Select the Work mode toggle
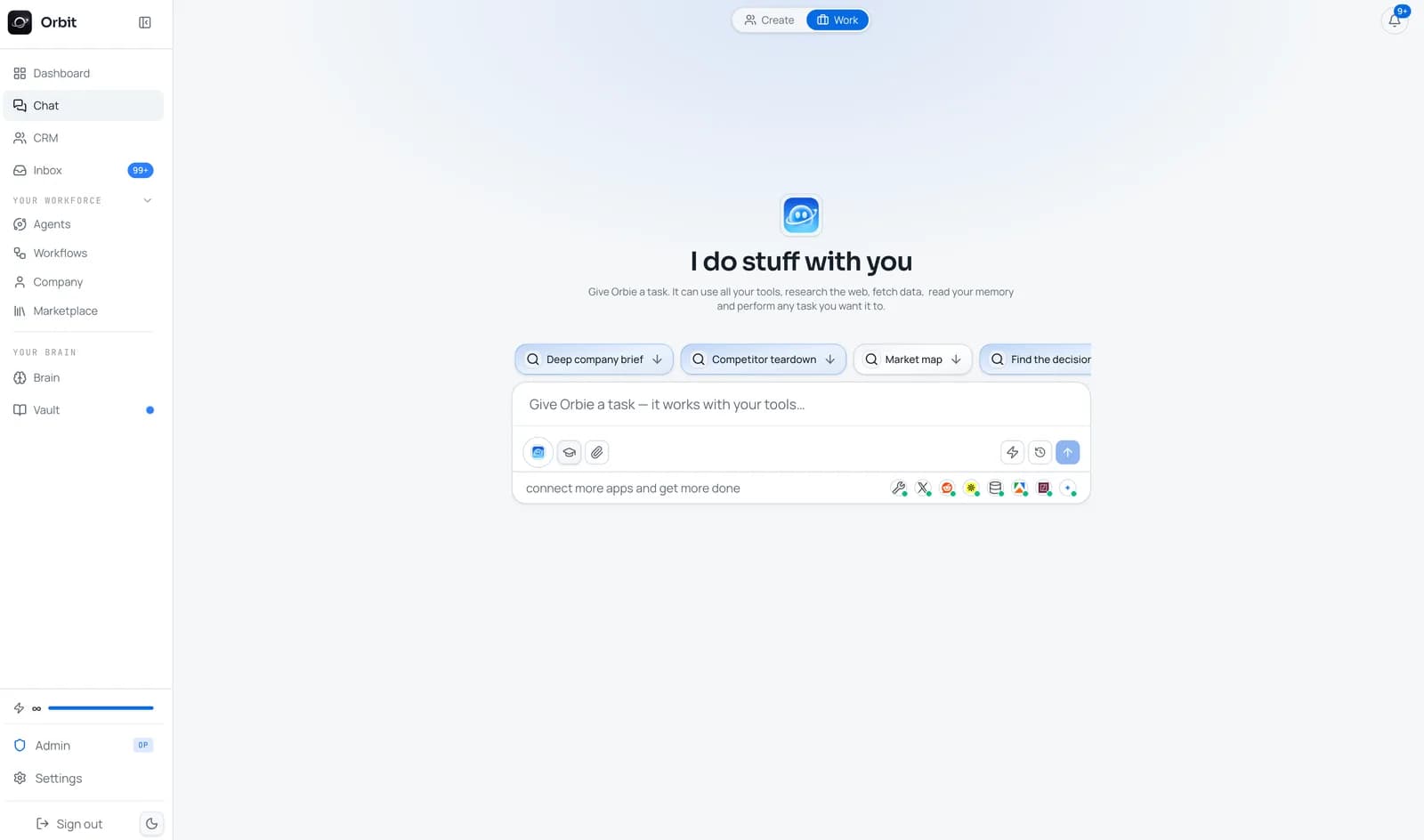Screen dimensions: 1424x840 click(837, 20)
